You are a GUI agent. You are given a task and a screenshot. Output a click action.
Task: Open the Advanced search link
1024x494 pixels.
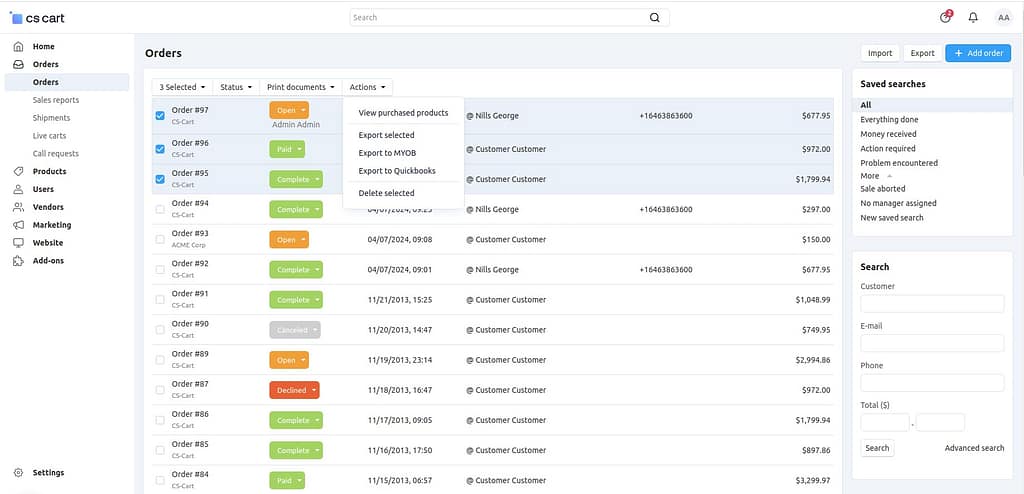pyautogui.click(x=974, y=448)
